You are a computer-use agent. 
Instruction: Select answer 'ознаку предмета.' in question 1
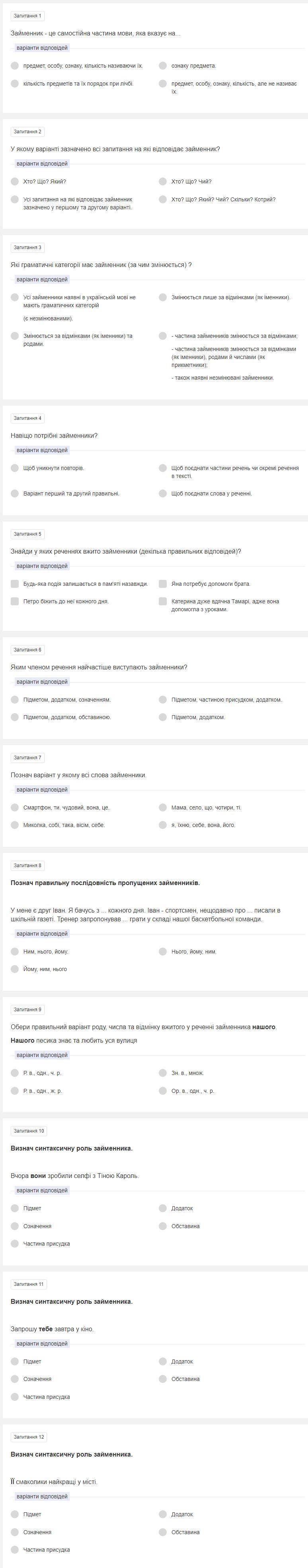(162, 66)
